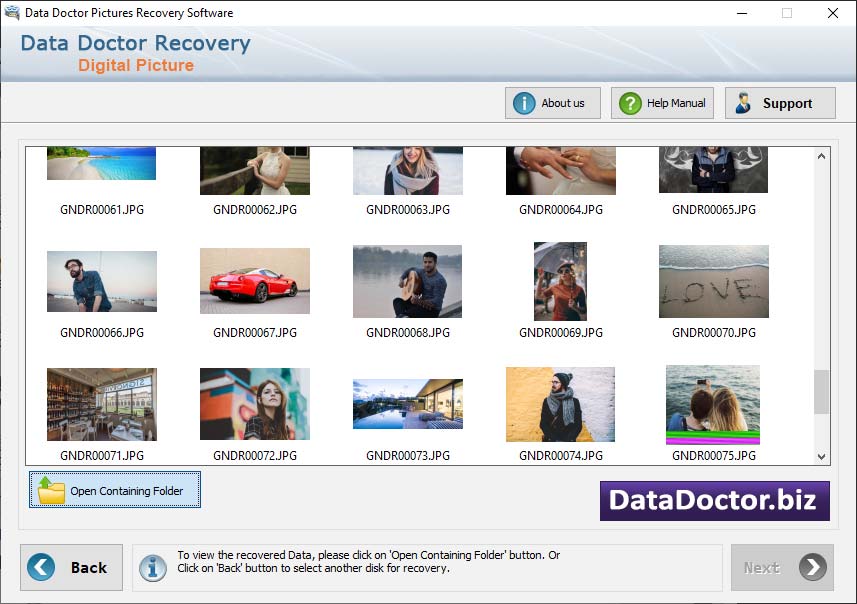Click the scrollbar up arrow
Viewport: 857px width, 604px height.
[822, 155]
